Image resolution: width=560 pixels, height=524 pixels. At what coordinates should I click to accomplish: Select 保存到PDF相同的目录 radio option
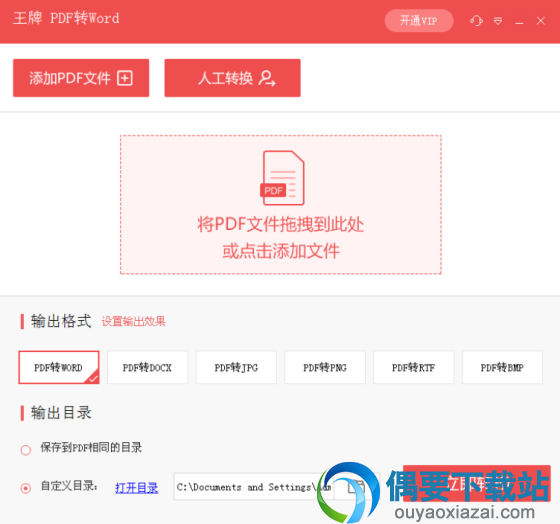click(x=26, y=450)
